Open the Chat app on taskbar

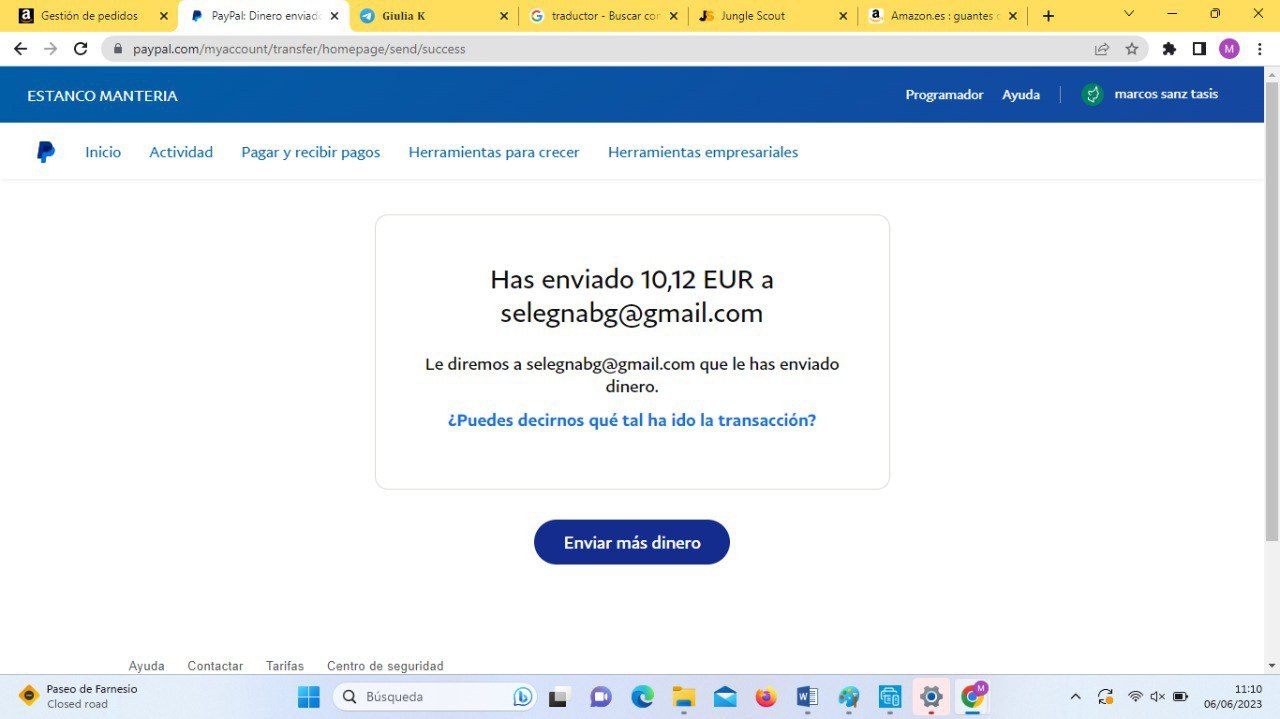tap(600, 697)
